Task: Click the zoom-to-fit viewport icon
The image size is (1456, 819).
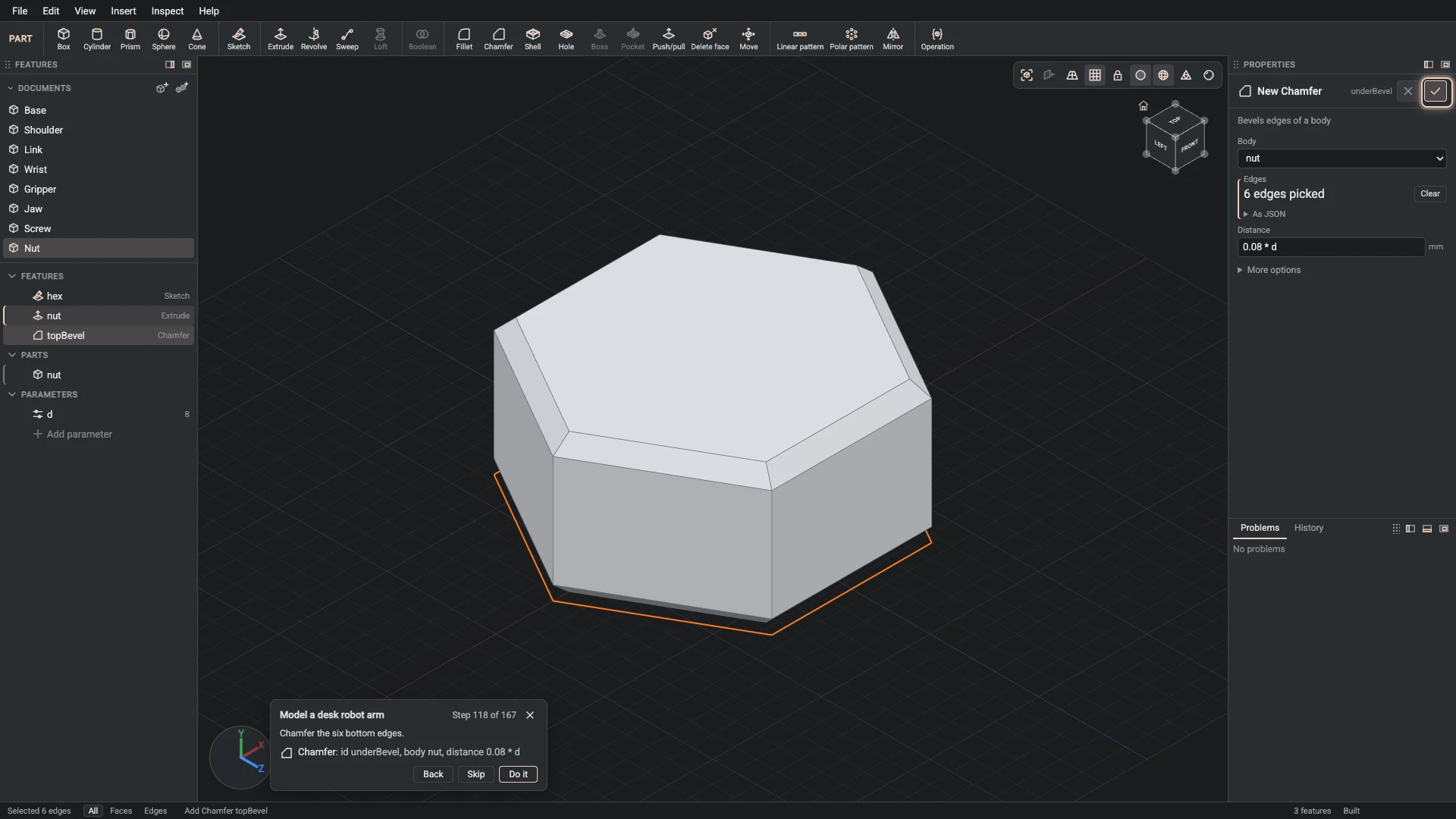Action: point(1027,75)
